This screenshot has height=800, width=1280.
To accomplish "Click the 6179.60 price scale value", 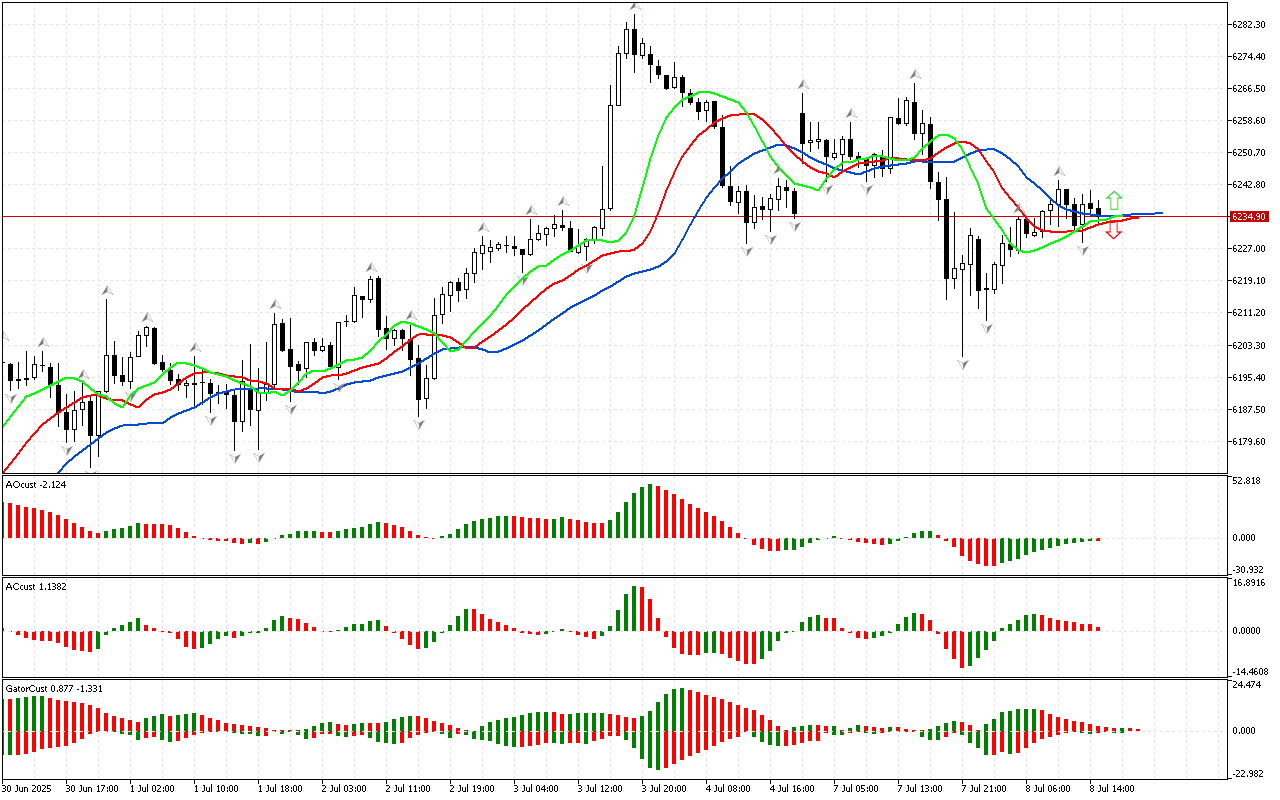I will tap(1249, 442).
